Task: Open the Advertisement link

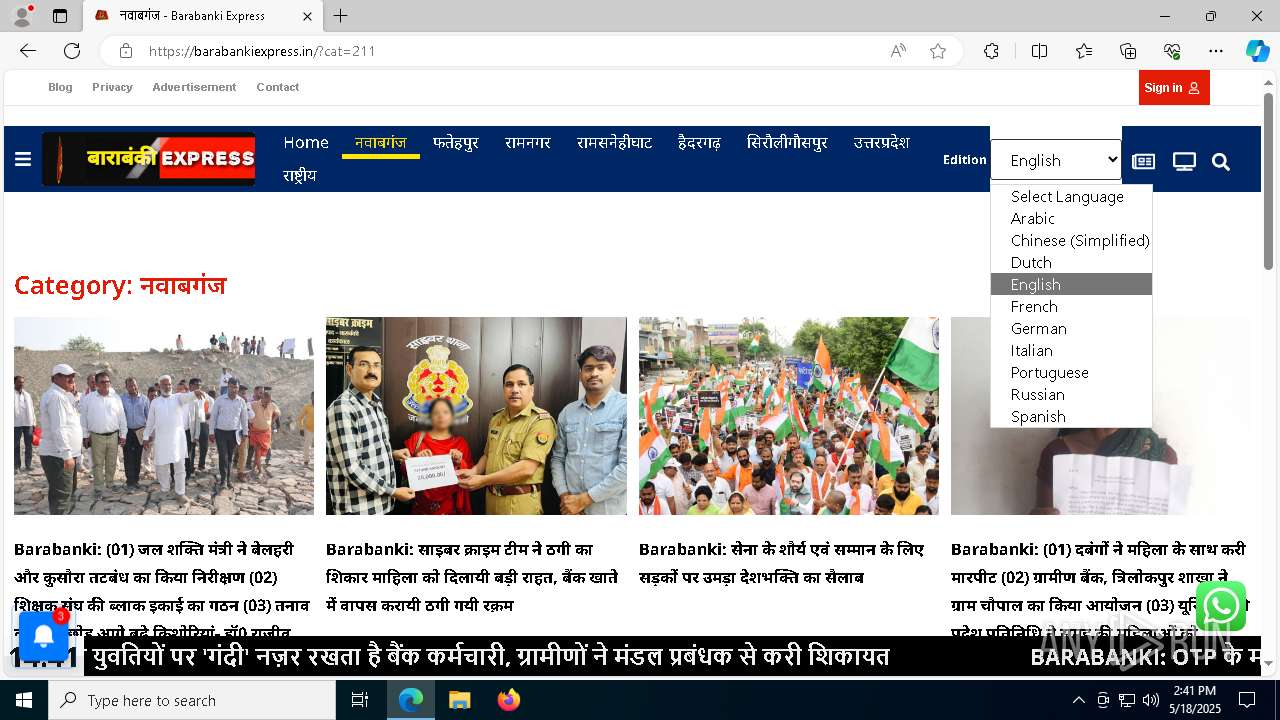Action: [194, 87]
